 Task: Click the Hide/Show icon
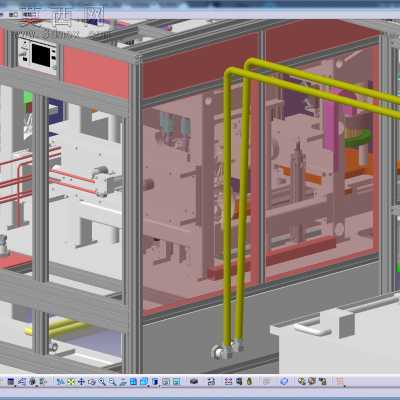(x=166, y=381)
